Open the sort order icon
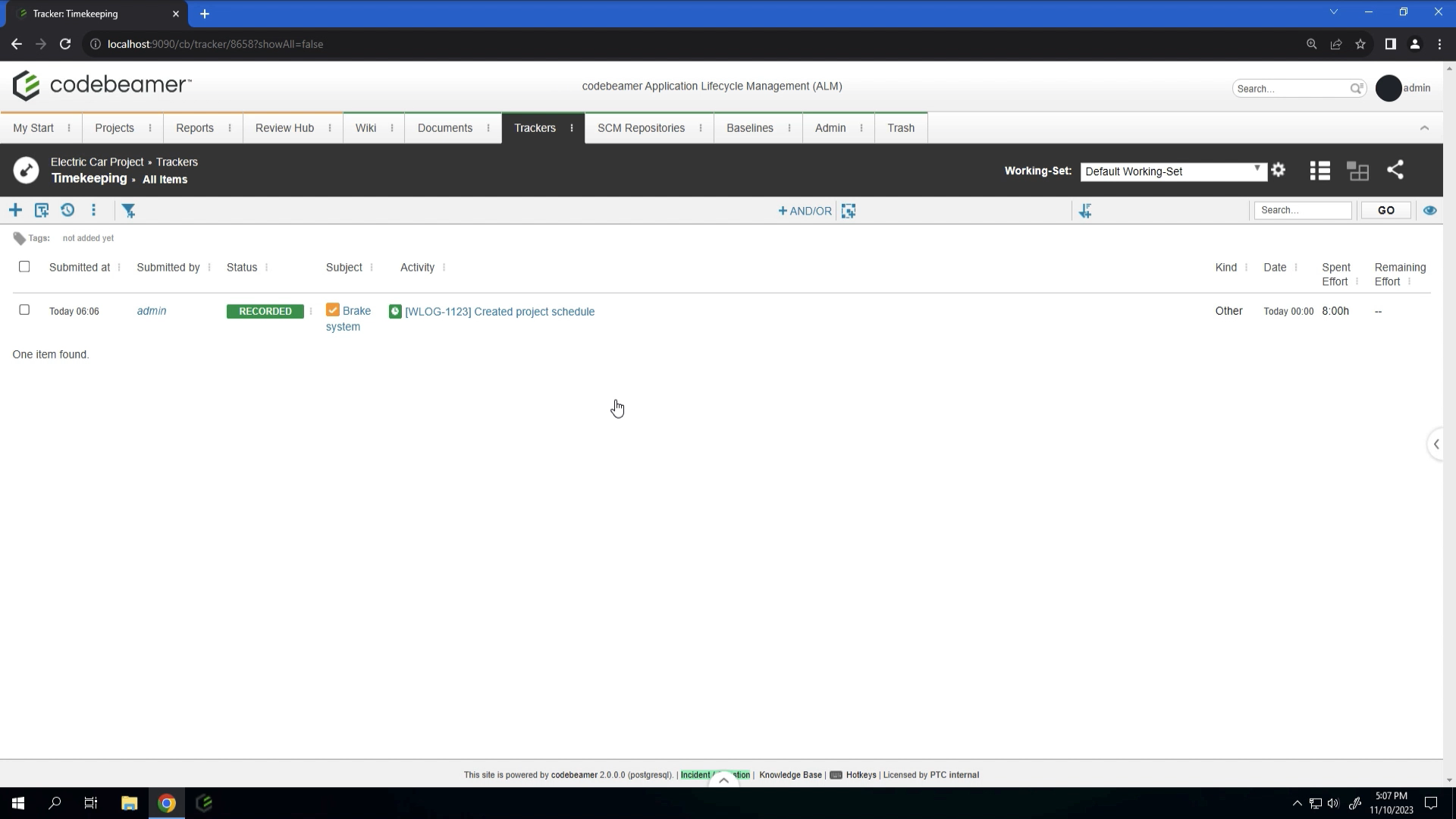Screen dimensions: 1456x819 click(1085, 211)
